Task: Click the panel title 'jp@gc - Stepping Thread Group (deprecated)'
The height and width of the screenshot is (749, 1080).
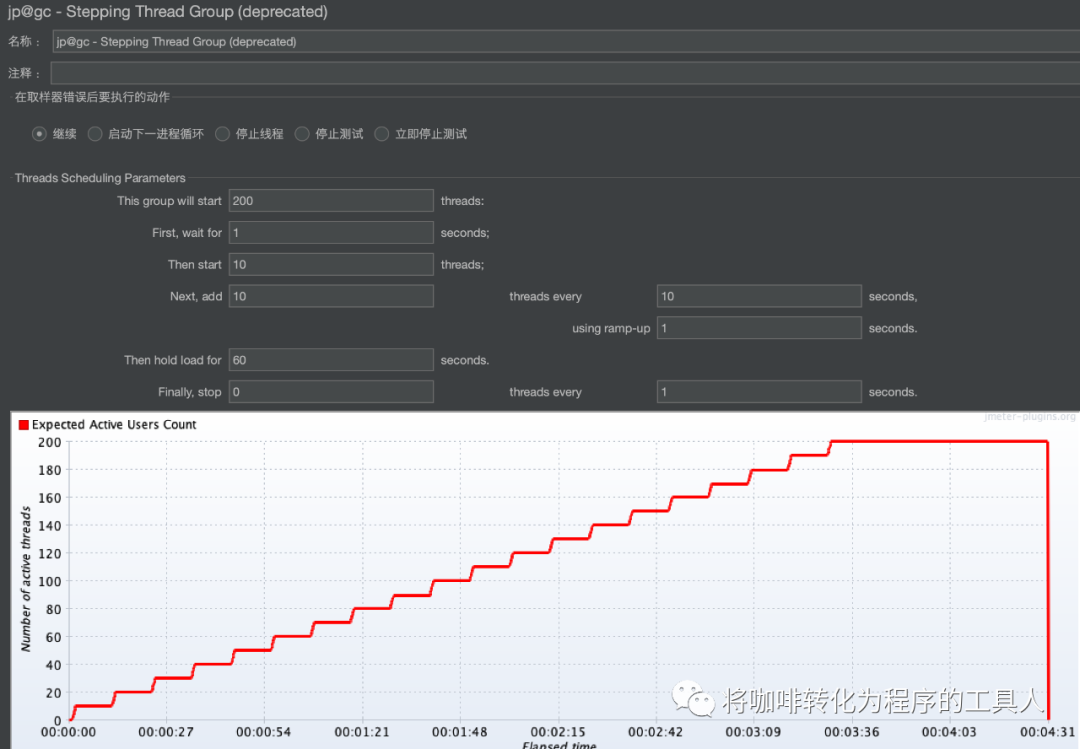Action: (168, 12)
